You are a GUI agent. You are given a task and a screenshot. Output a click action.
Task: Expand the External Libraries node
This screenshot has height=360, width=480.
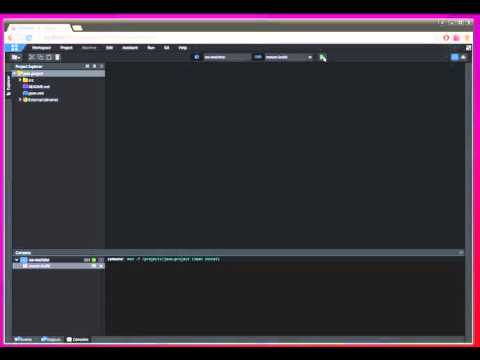click(x=20, y=100)
